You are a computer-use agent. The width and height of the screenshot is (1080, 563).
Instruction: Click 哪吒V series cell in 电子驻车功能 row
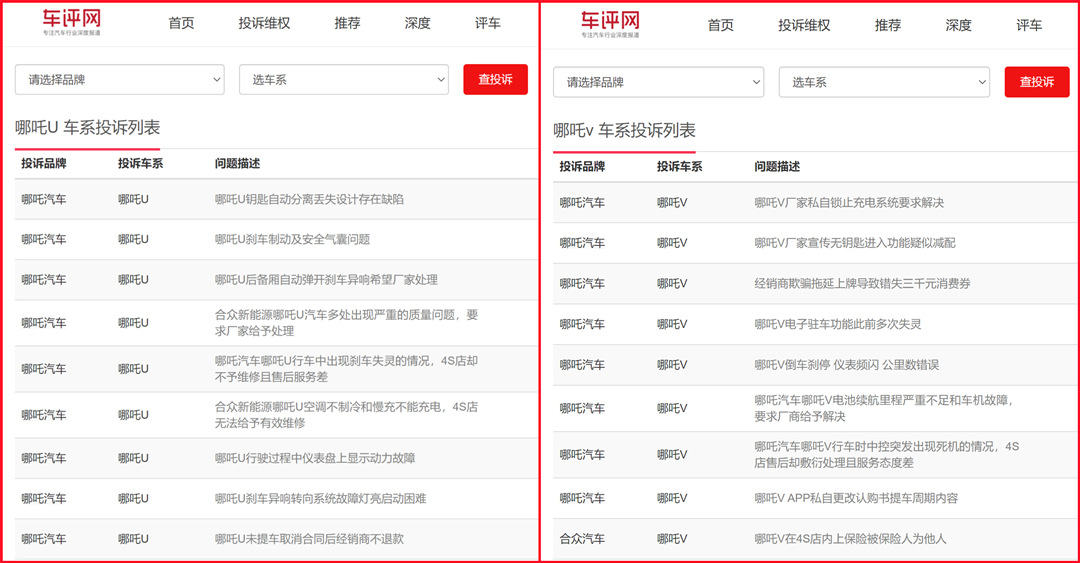tap(672, 324)
